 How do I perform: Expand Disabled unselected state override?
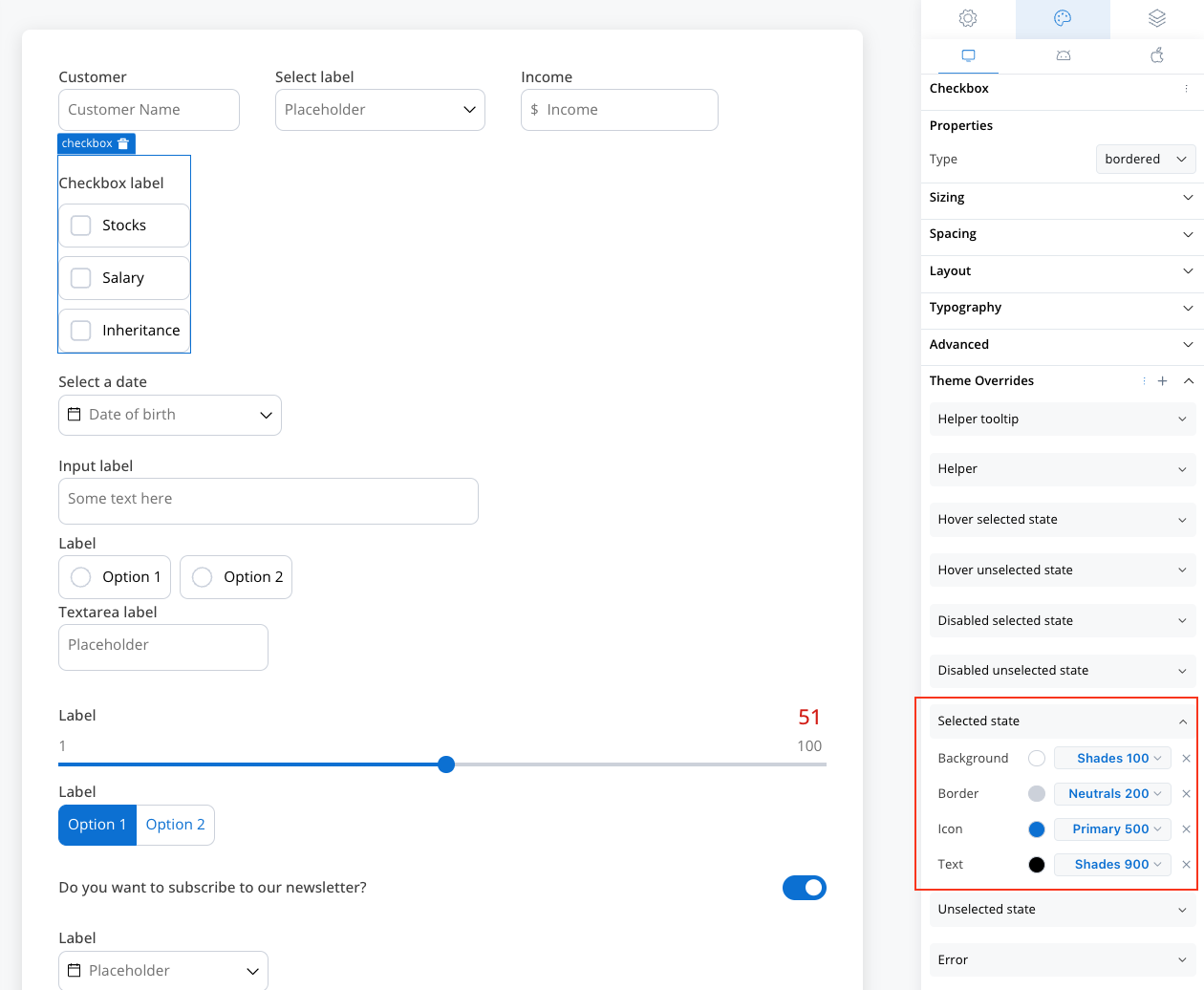click(x=1063, y=671)
